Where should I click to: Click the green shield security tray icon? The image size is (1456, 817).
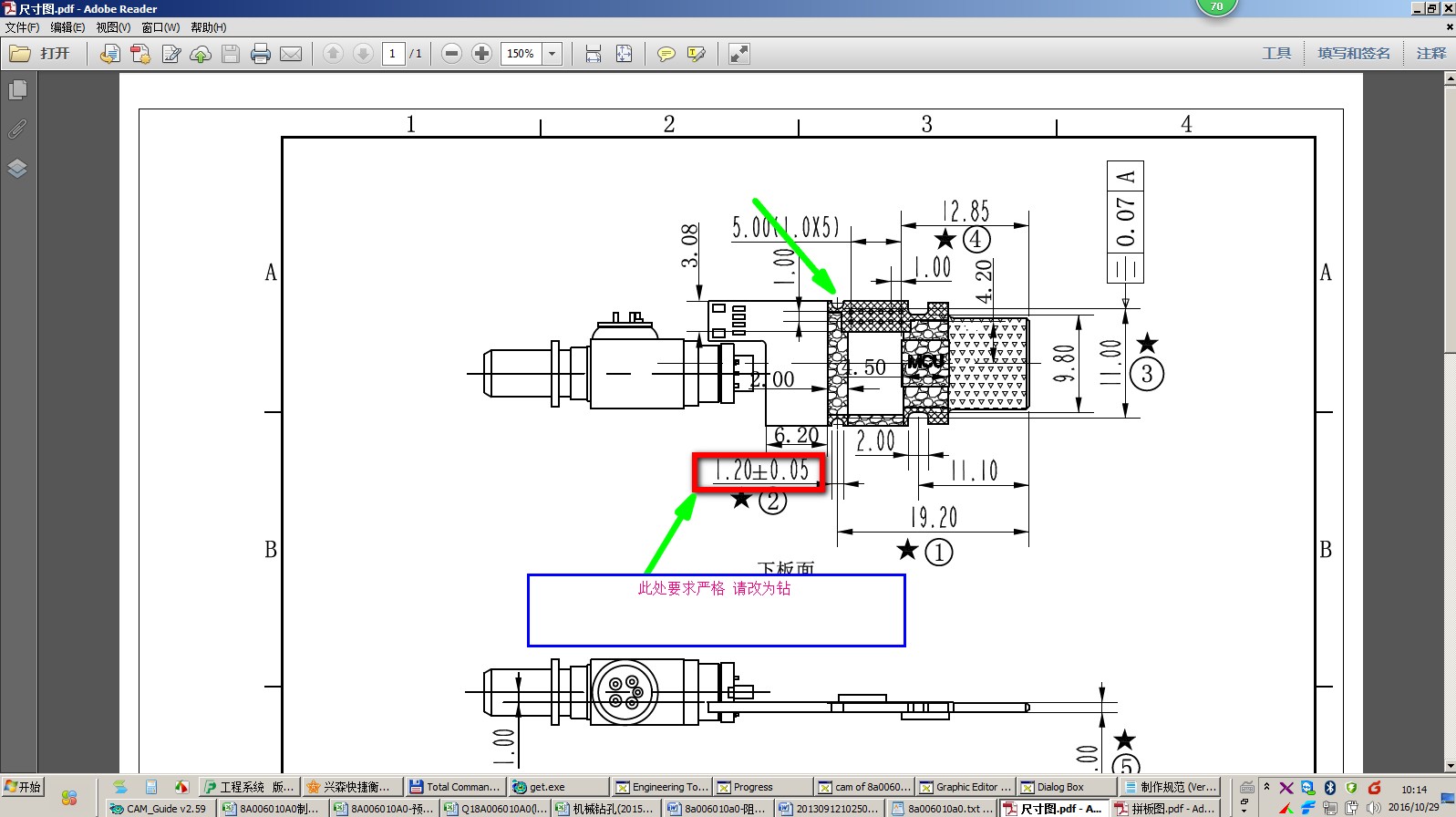[1351, 788]
